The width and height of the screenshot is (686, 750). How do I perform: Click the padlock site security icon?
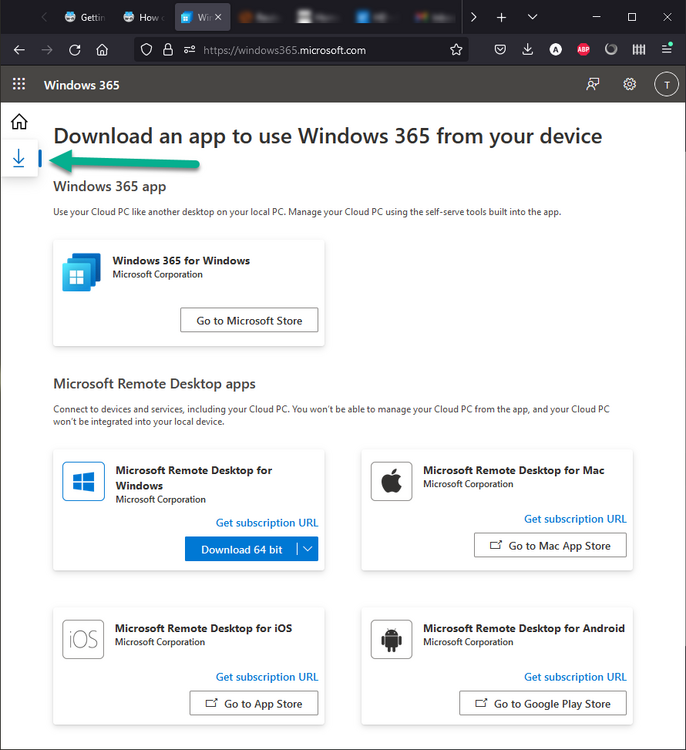pos(167,50)
